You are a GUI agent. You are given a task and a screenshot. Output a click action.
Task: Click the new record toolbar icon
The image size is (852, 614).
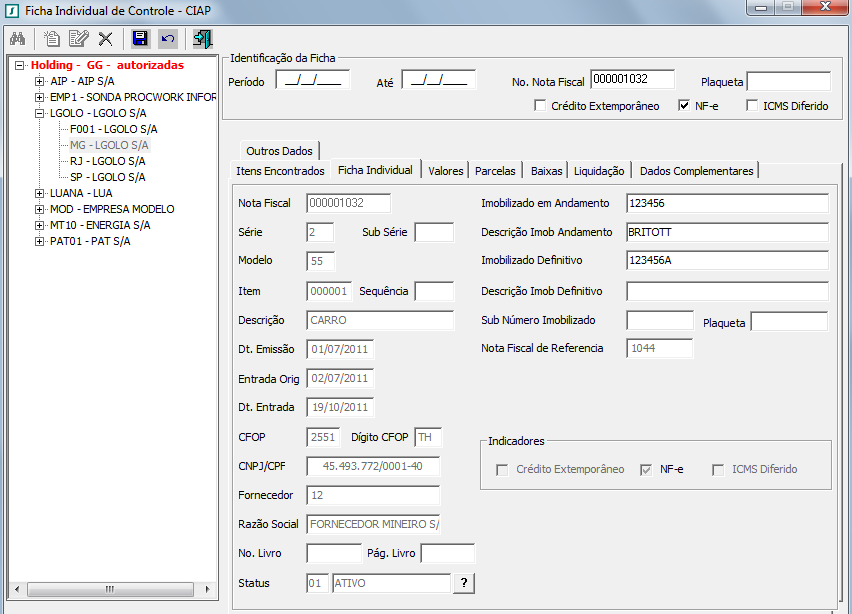(x=52, y=39)
